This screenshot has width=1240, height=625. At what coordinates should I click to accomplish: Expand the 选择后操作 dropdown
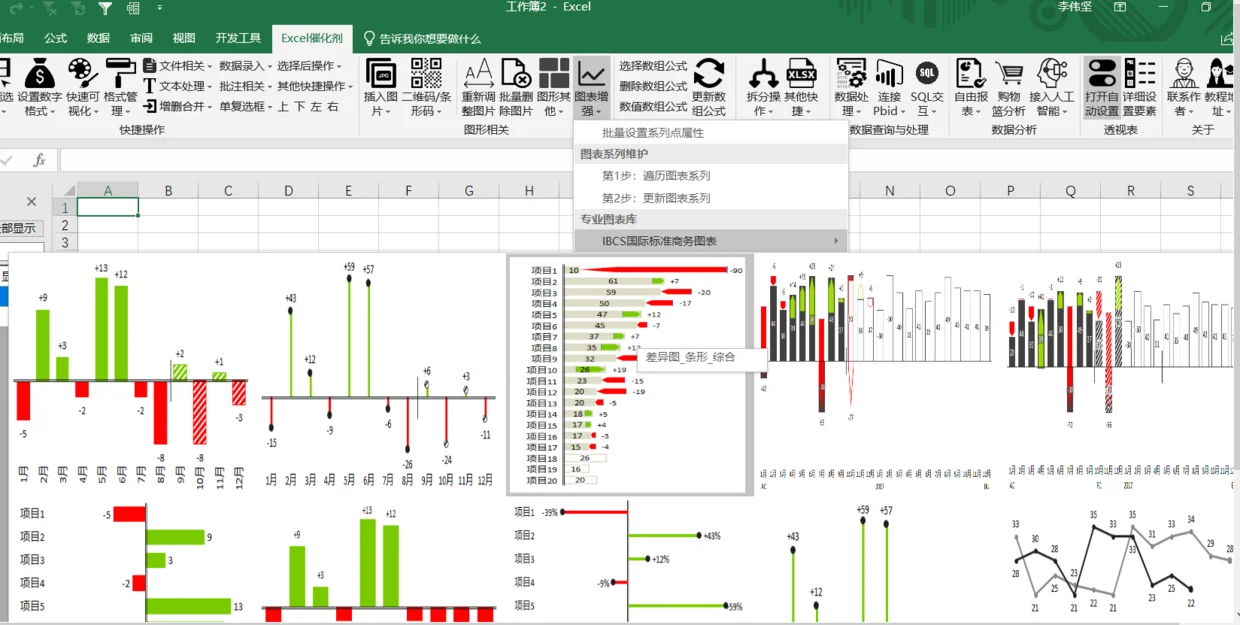[308, 66]
